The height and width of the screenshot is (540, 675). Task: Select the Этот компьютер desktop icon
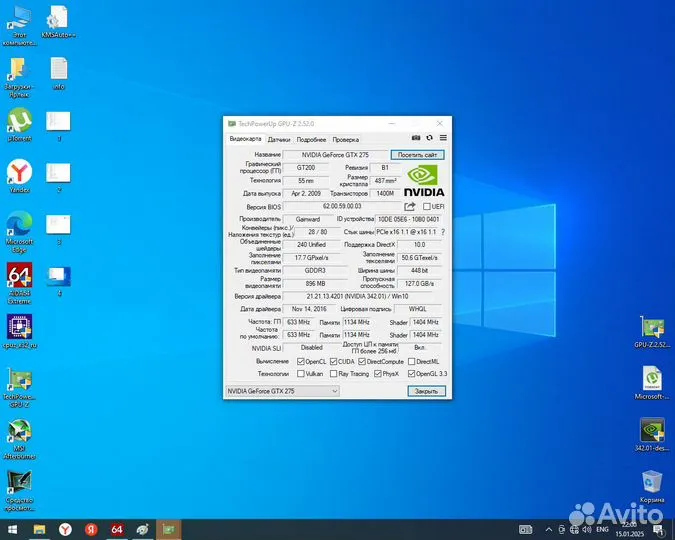coord(19,25)
